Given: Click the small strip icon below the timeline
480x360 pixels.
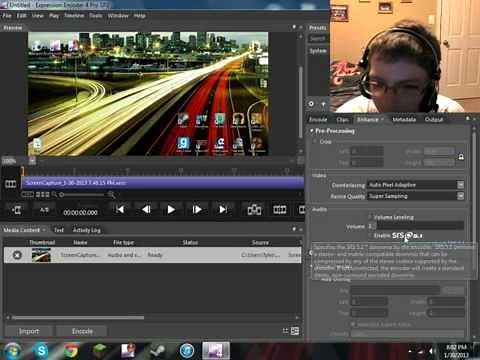Looking at the screenshot, I should point(28,194).
